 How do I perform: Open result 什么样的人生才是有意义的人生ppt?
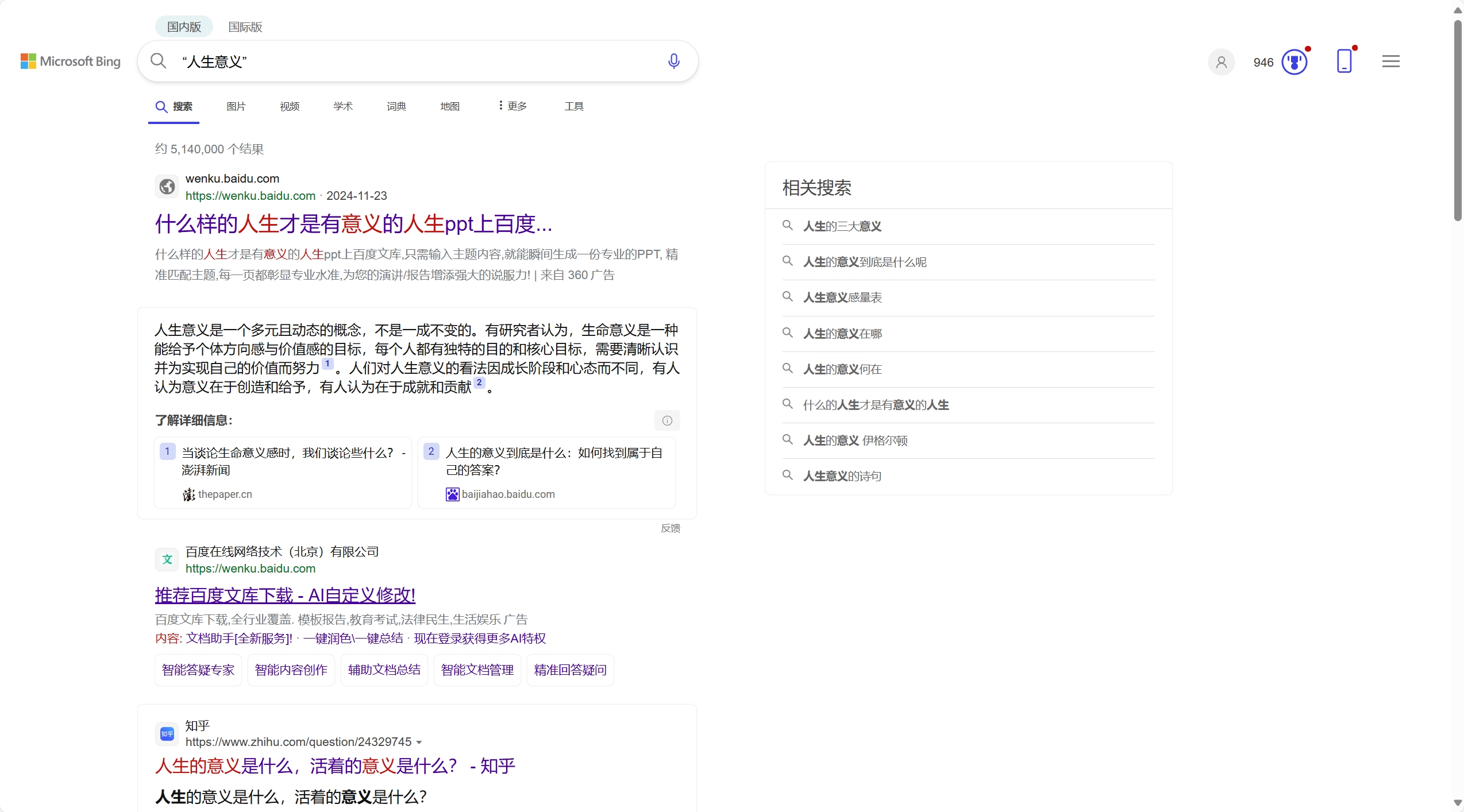pyautogui.click(x=353, y=224)
